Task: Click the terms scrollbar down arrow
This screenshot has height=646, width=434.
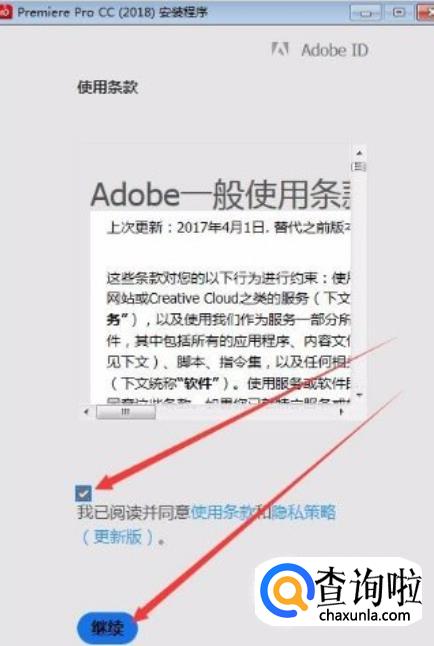Action: [359, 395]
